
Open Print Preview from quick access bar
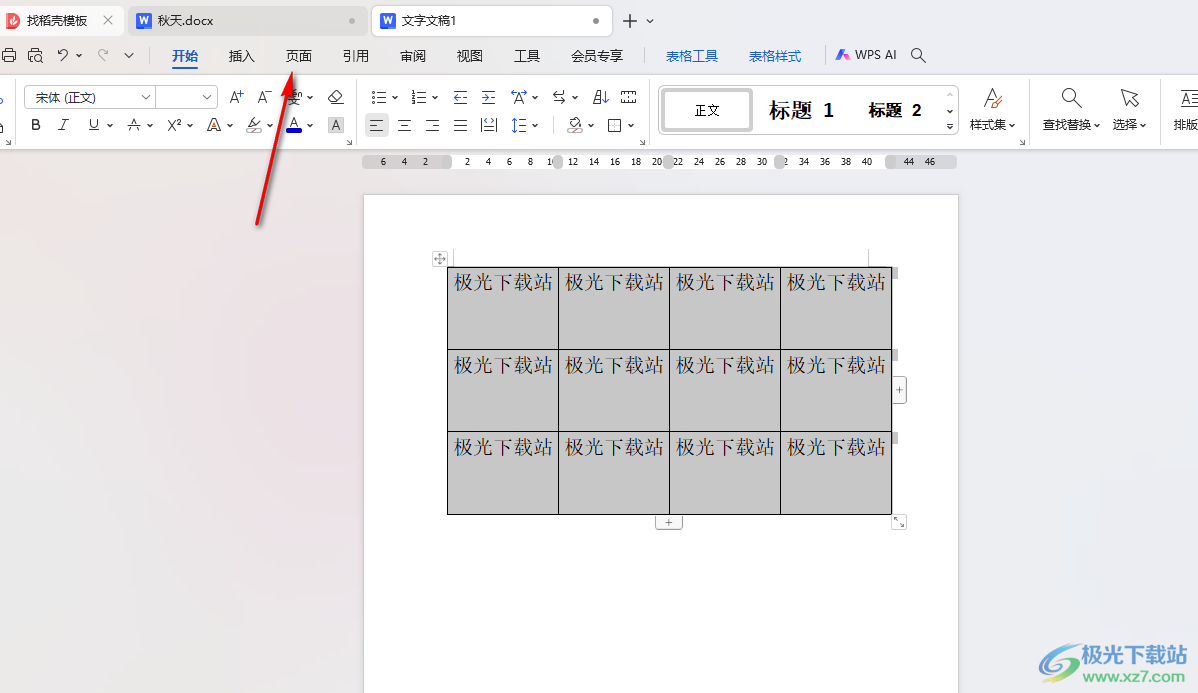(35, 55)
